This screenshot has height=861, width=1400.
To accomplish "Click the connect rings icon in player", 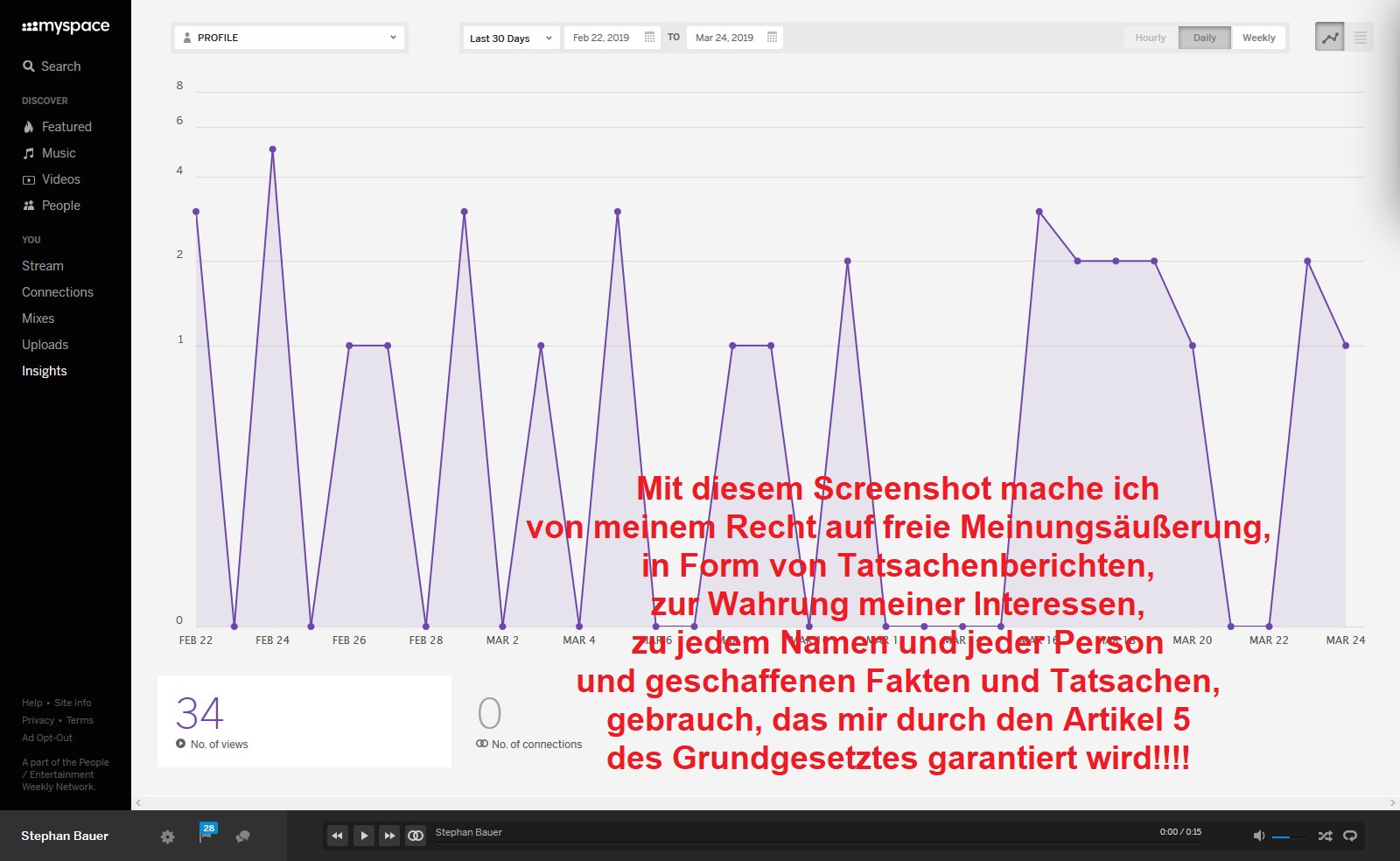I will point(416,836).
